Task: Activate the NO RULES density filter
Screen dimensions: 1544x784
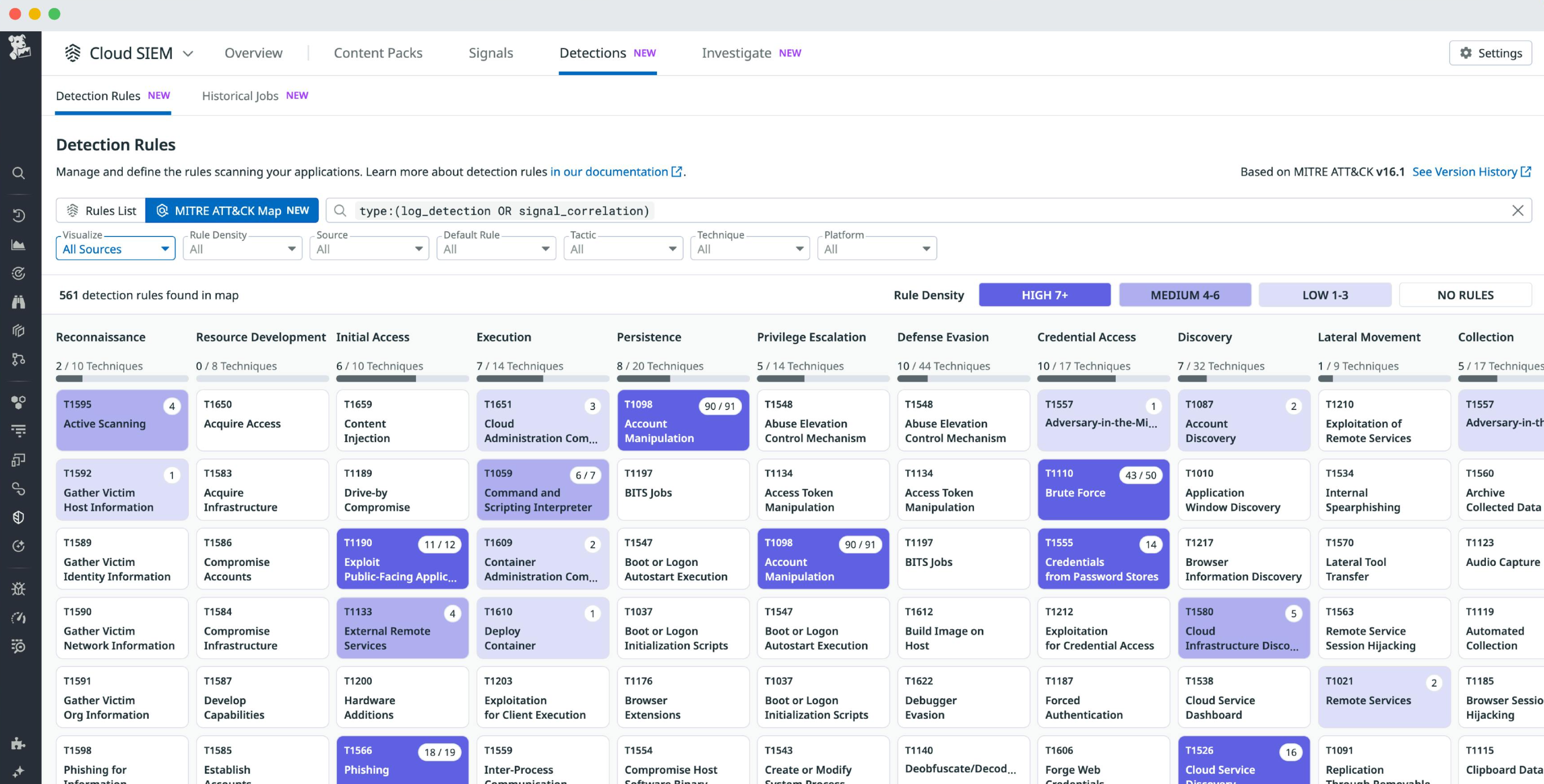Action: click(1466, 294)
